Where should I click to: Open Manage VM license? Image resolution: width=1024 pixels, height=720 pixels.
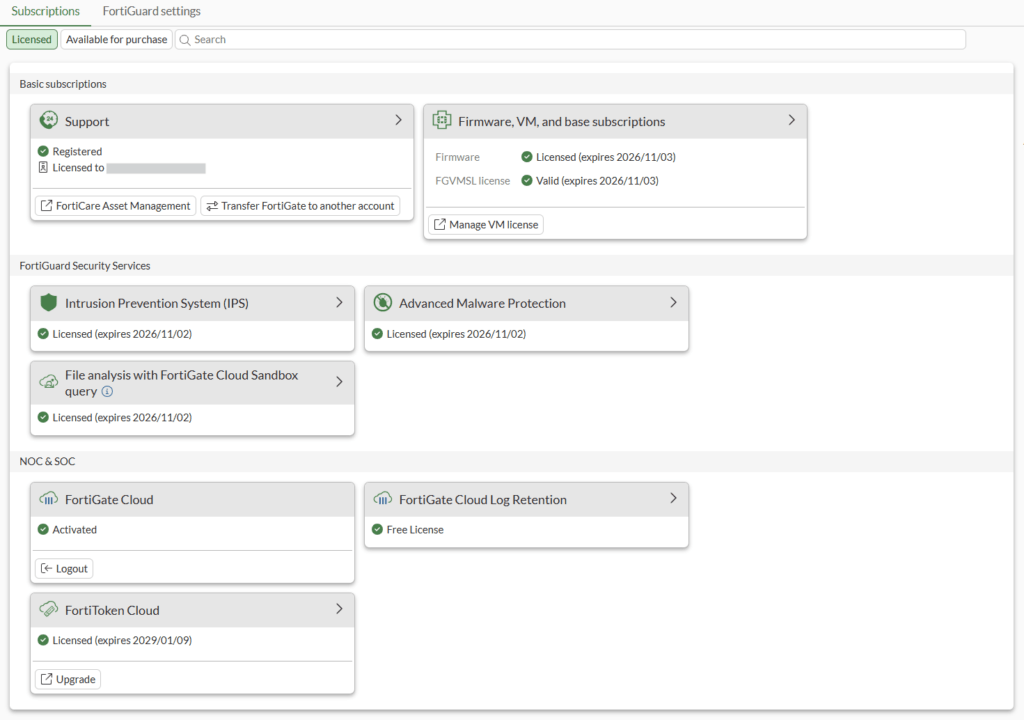(x=486, y=225)
